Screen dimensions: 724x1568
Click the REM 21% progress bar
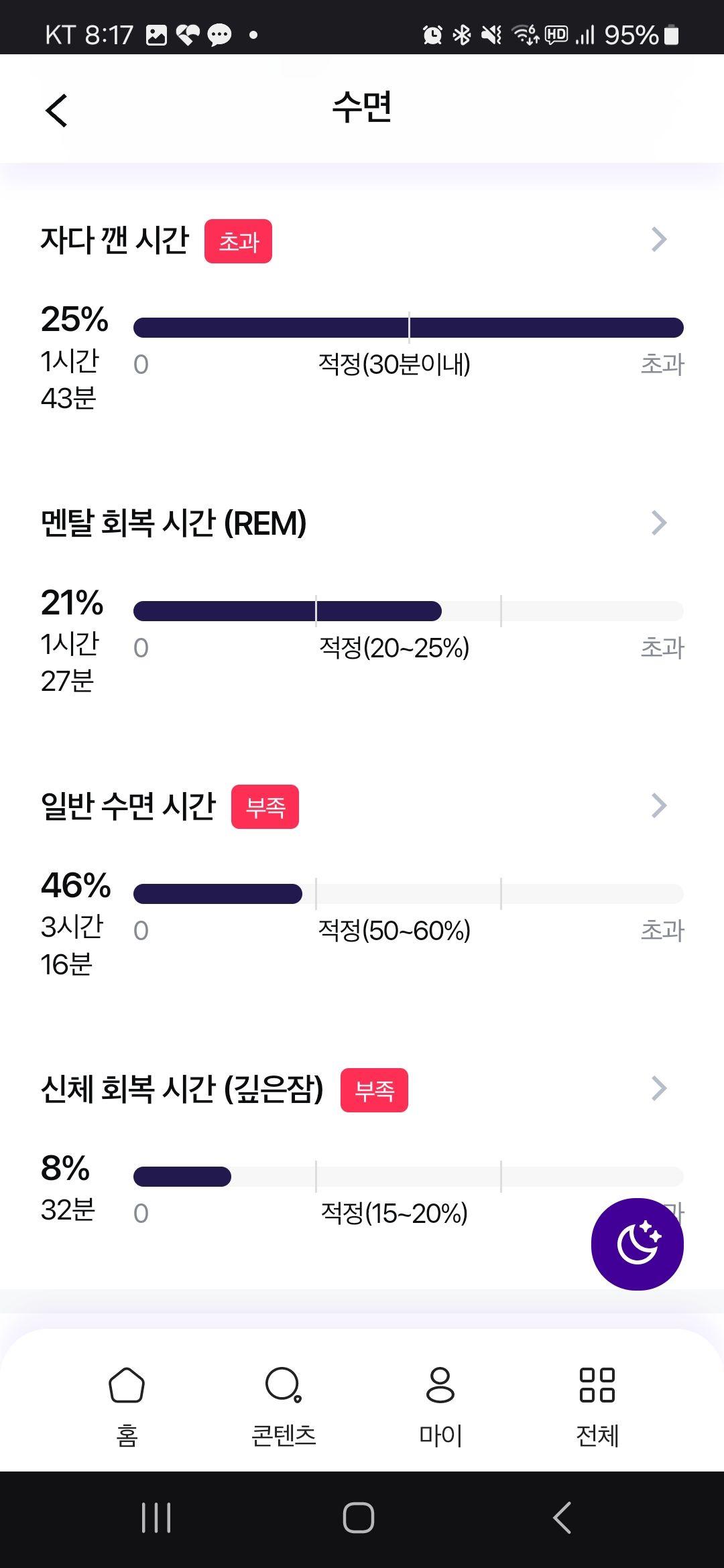408,611
